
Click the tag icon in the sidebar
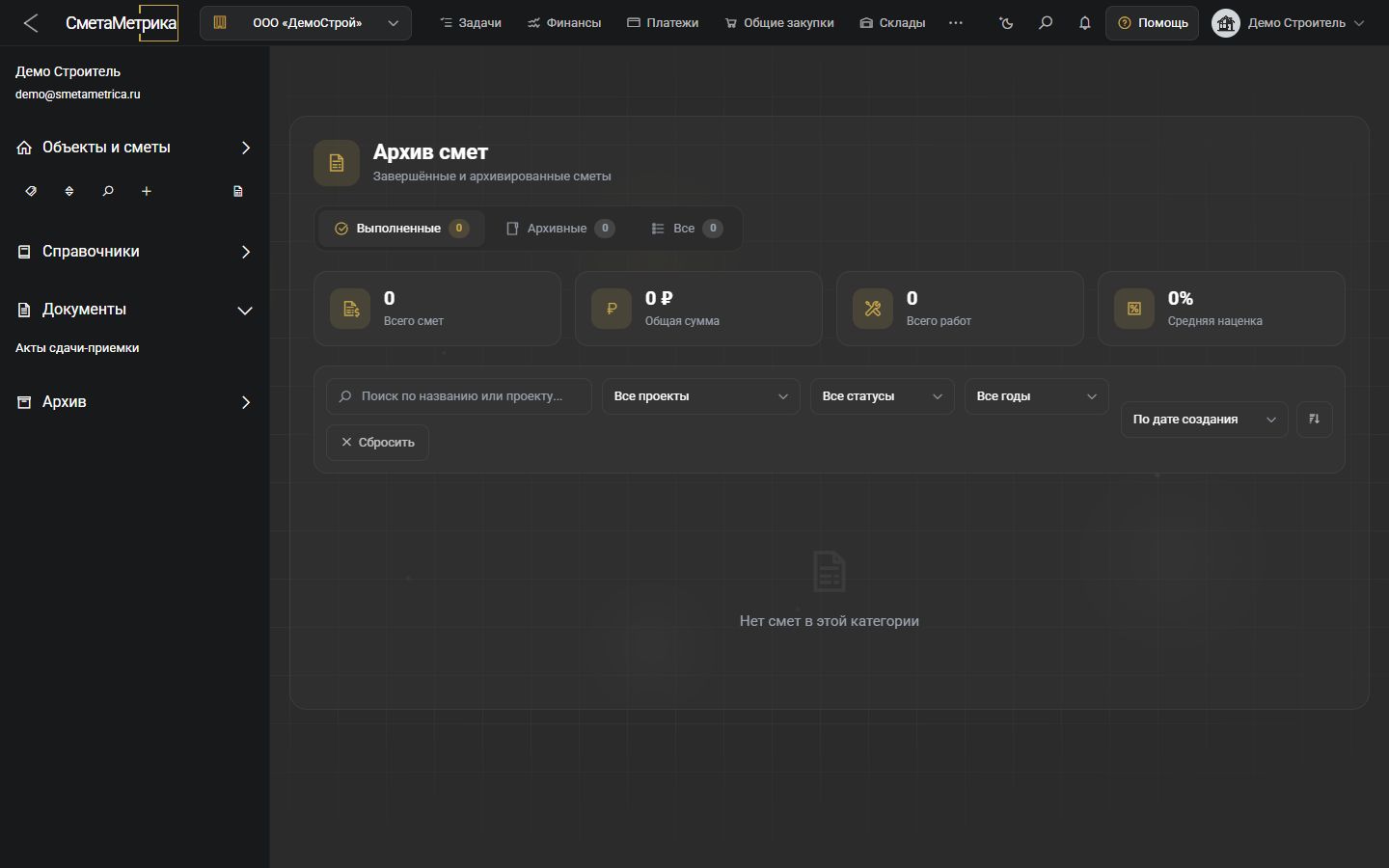point(31,191)
